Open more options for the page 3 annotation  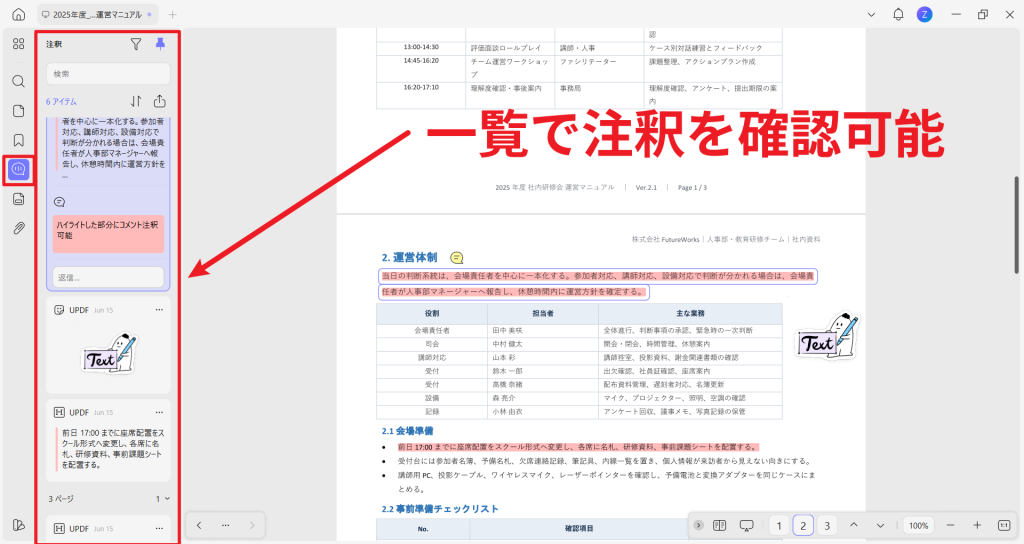(159, 528)
